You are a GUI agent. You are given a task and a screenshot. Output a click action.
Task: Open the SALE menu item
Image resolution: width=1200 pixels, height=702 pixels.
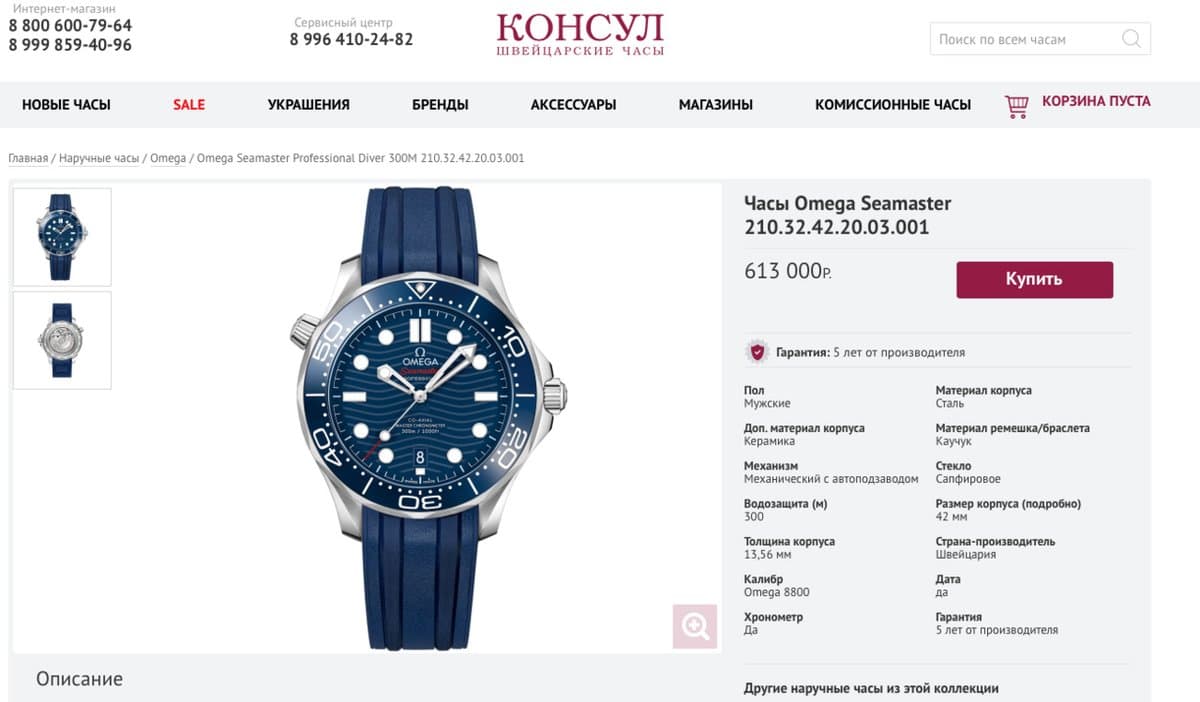click(x=189, y=104)
